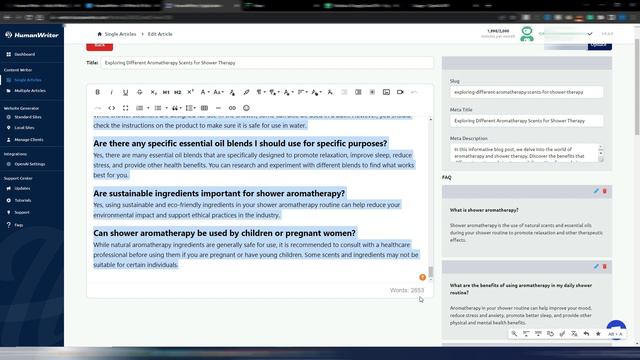Open Dashboard in the sidebar
The height and width of the screenshot is (360, 640).
pos(24,54)
